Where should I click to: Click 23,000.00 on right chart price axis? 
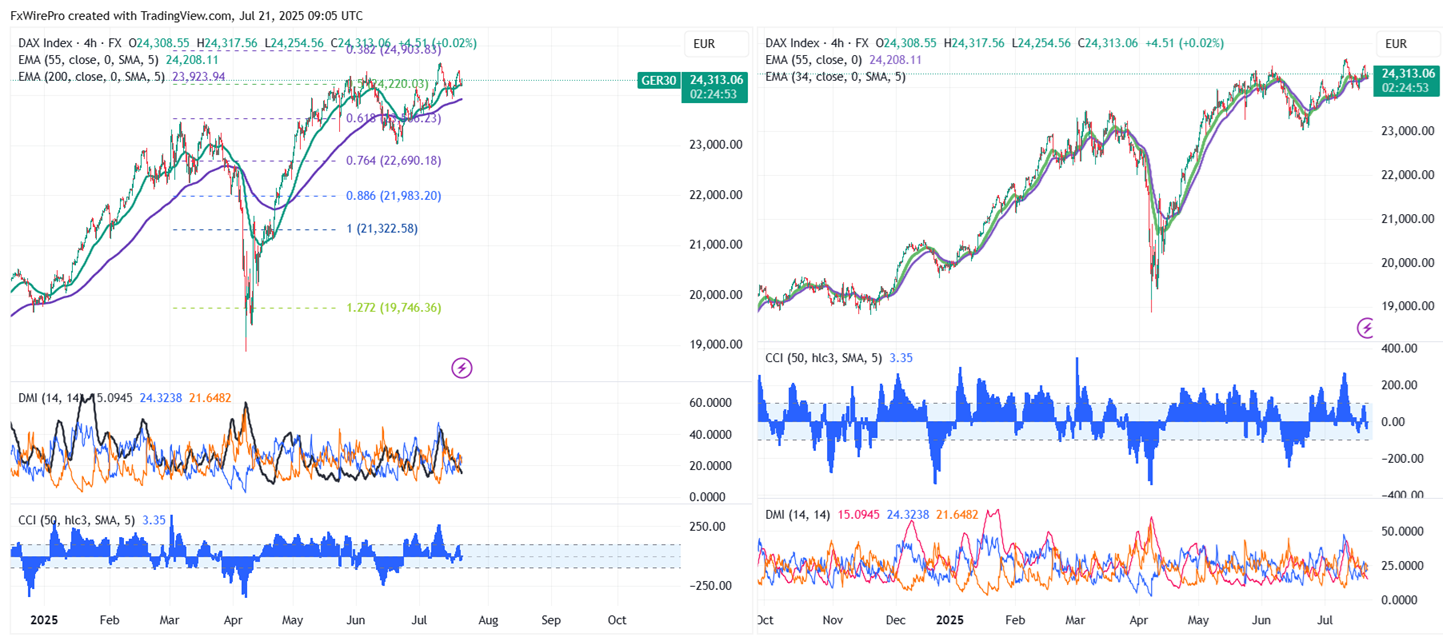(1409, 131)
